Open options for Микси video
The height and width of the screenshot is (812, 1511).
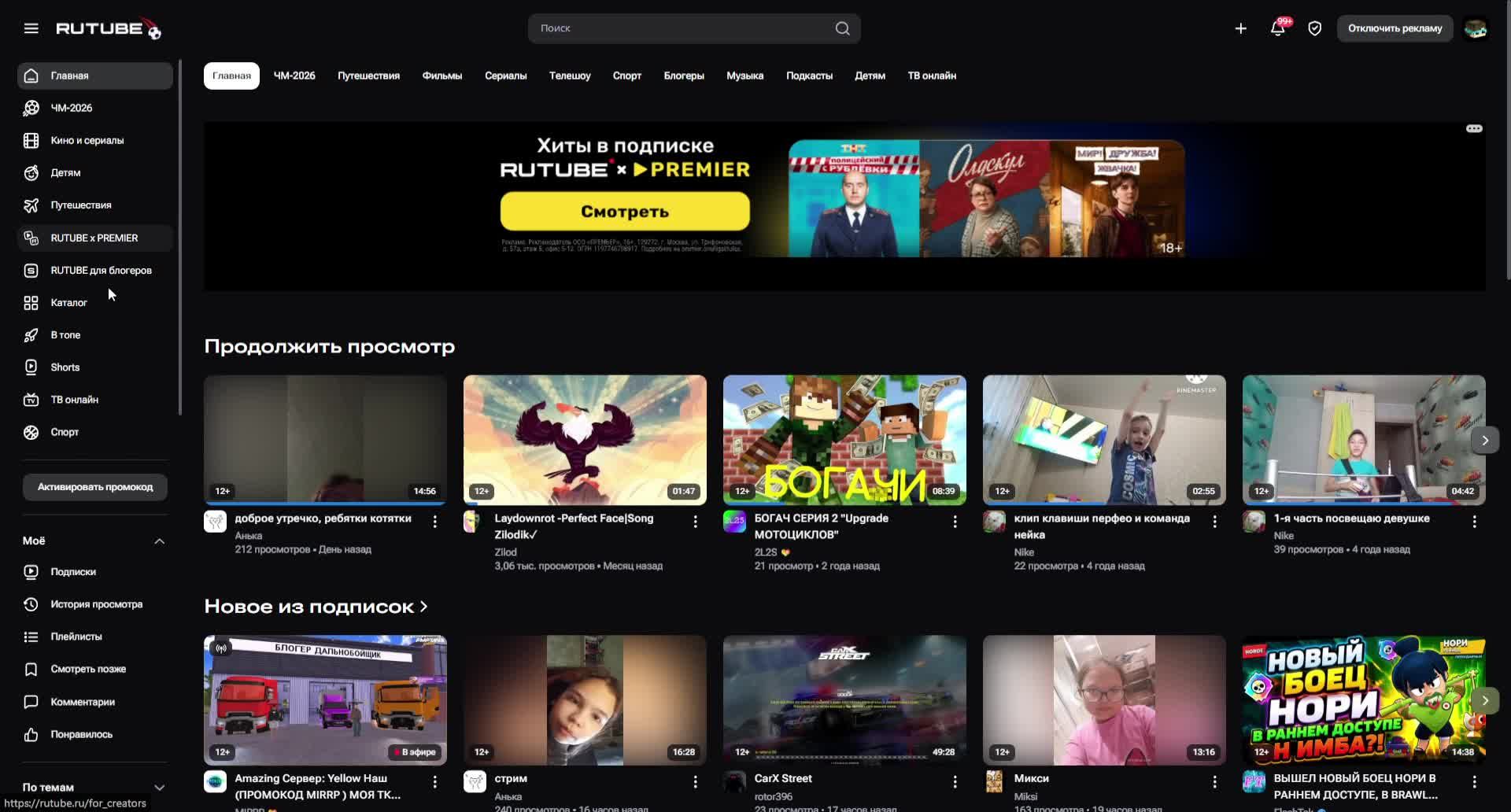[x=1214, y=781]
